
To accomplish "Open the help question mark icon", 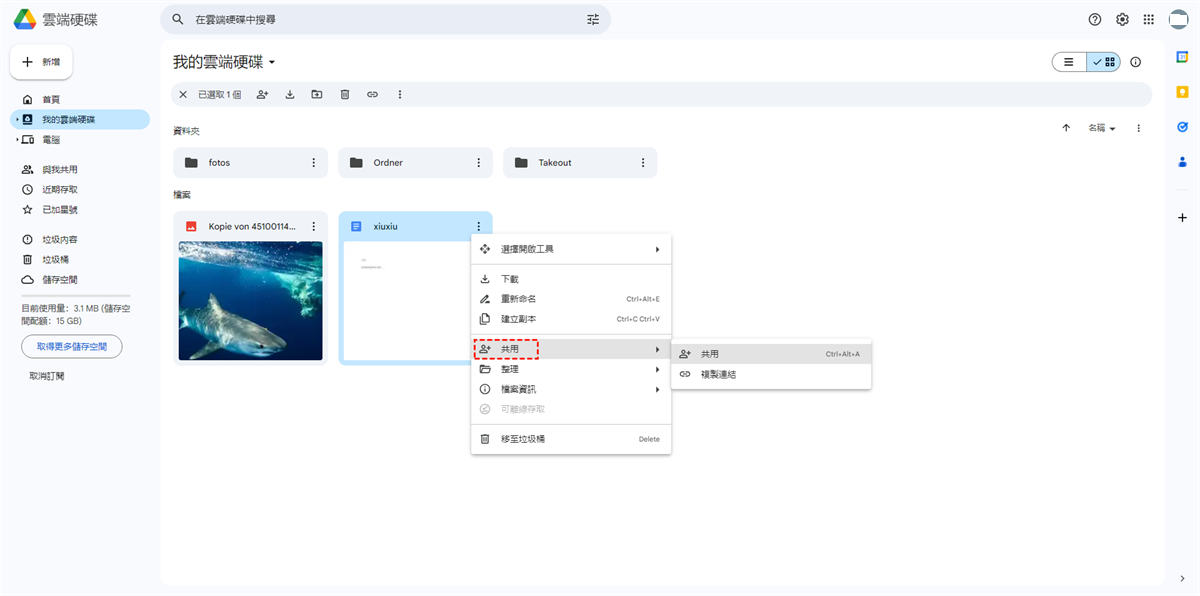I will 1095,19.
